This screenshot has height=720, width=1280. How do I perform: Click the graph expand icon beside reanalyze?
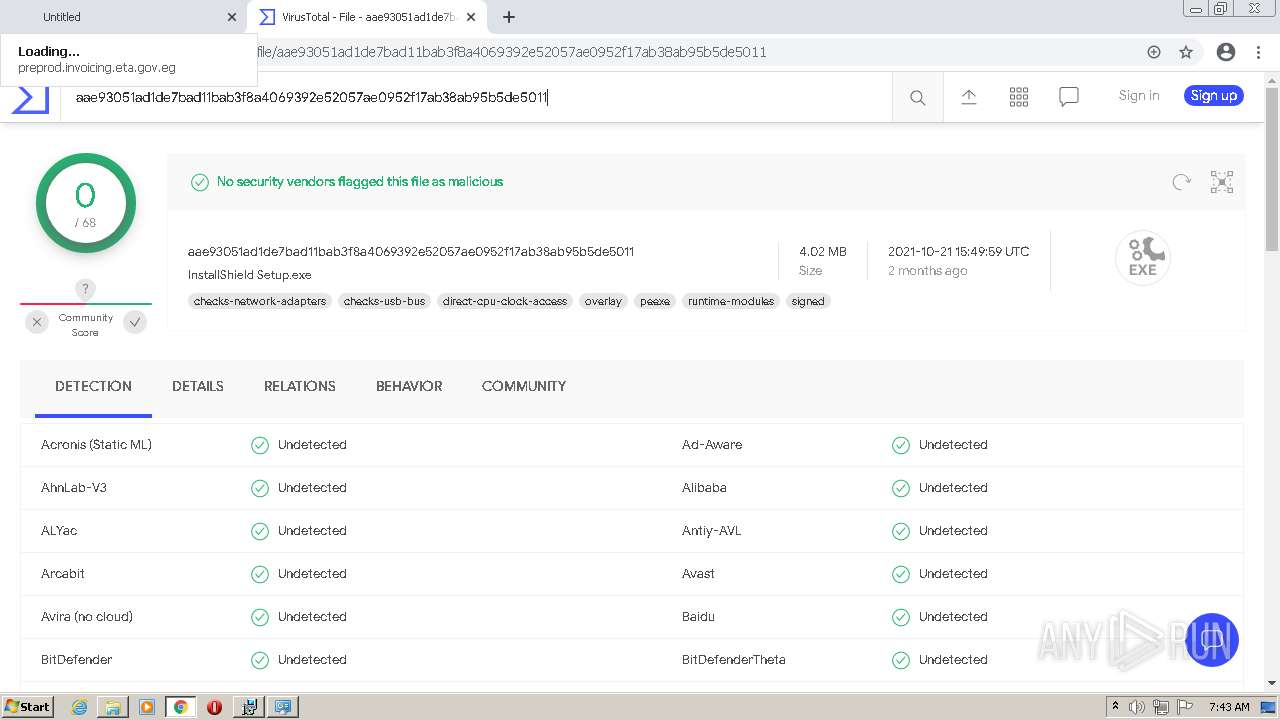tap(1221, 181)
